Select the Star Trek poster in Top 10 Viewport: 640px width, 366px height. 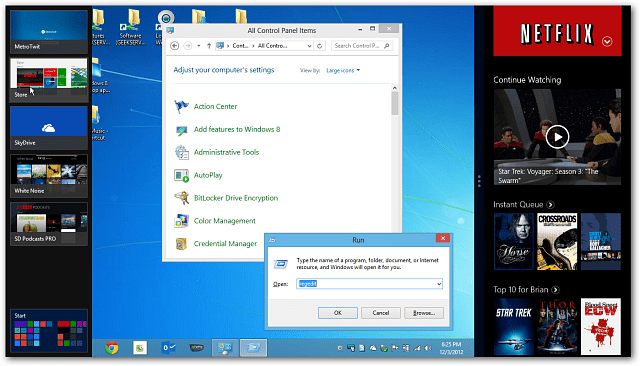pos(514,326)
